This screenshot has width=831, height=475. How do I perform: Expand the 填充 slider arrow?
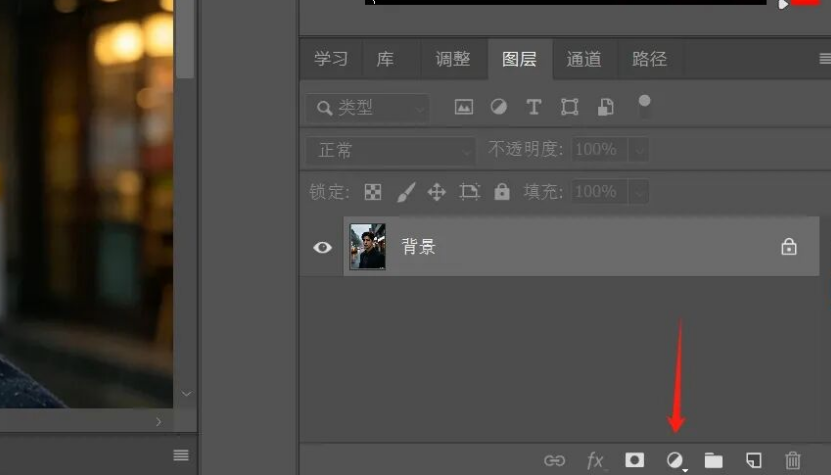pos(639,192)
